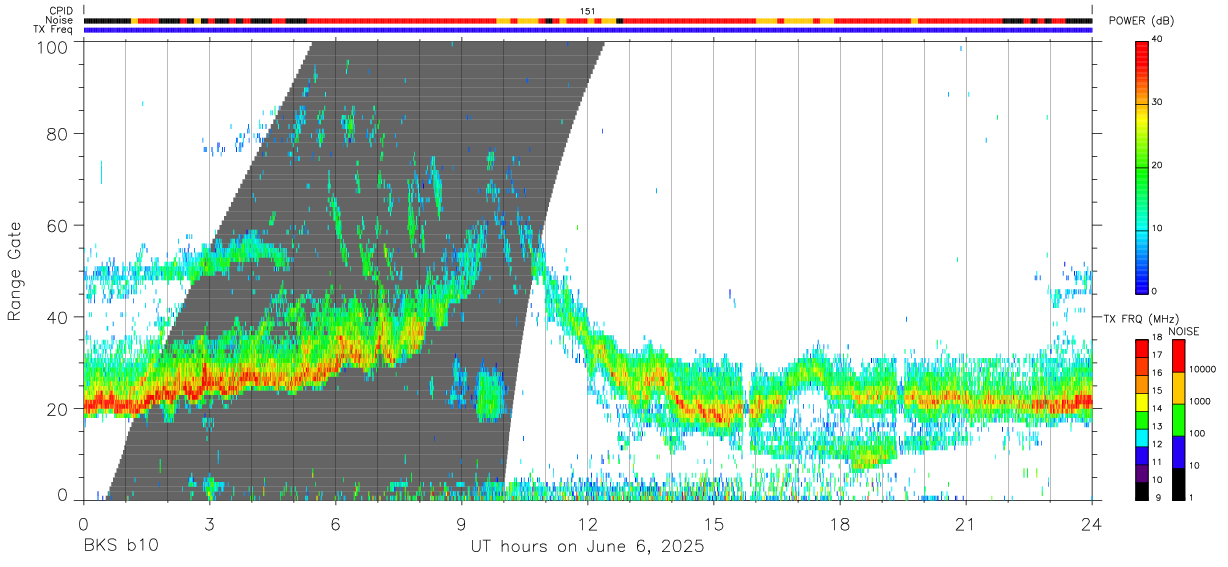The height and width of the screenshot is (567, 1228).
Task: Click the NOISE legend title
Action: (1185, 331)
